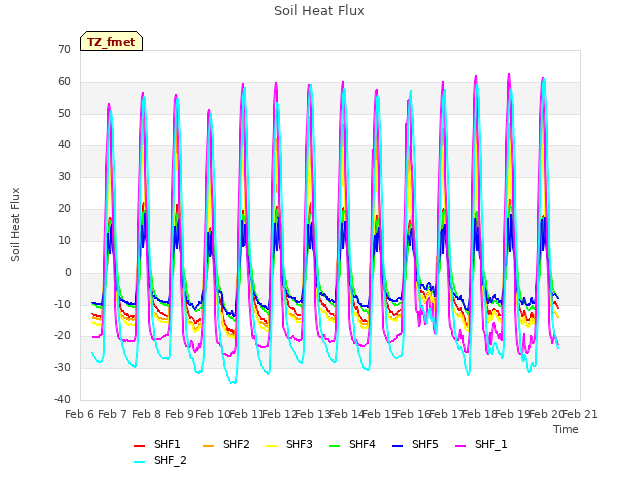This screenshot has width=640, height=480.
Task: Click the Feb 6 x-axis tick label
Action: tap(80, 414)
